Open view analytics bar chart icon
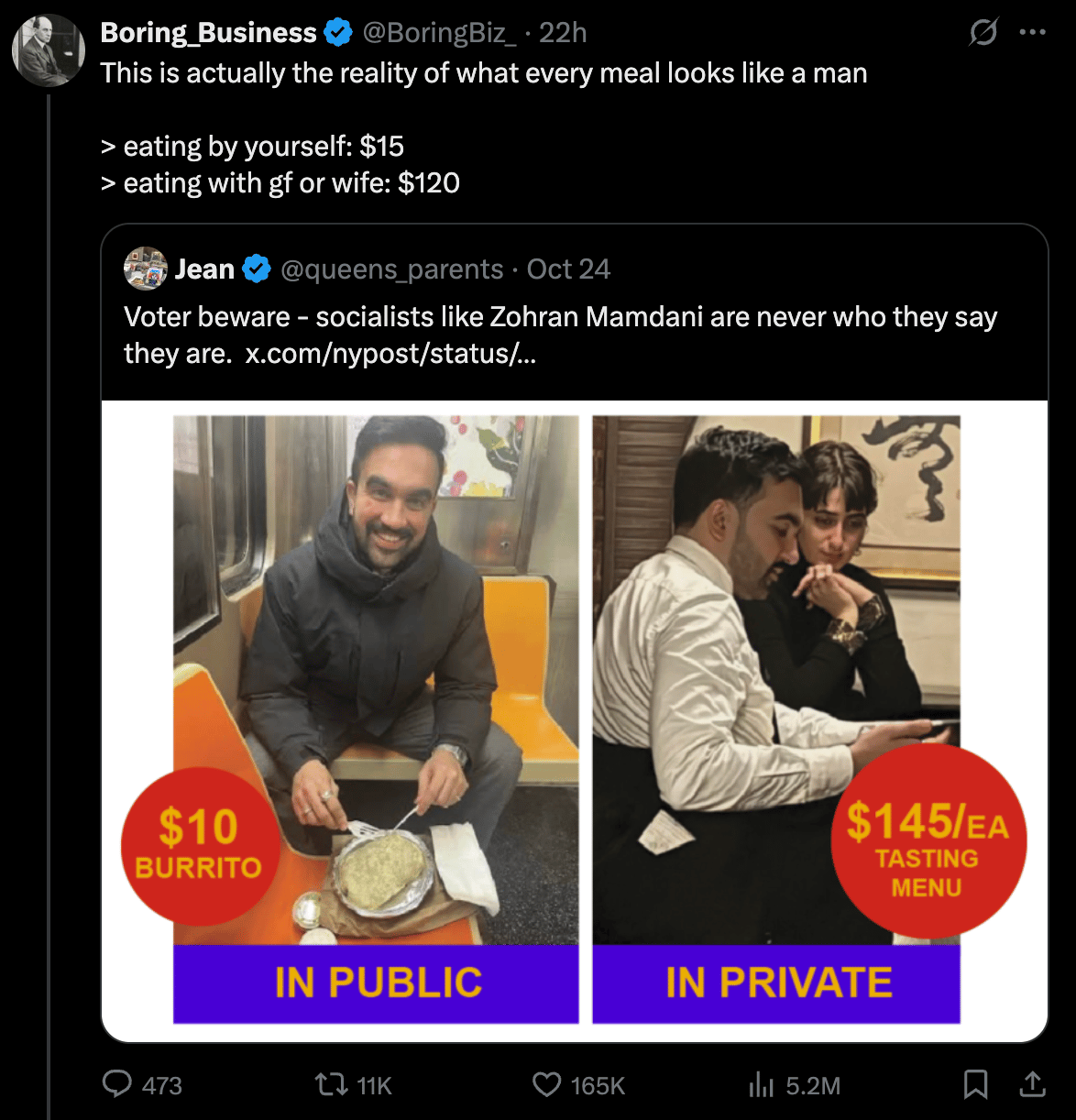 tap(762, 1085)
